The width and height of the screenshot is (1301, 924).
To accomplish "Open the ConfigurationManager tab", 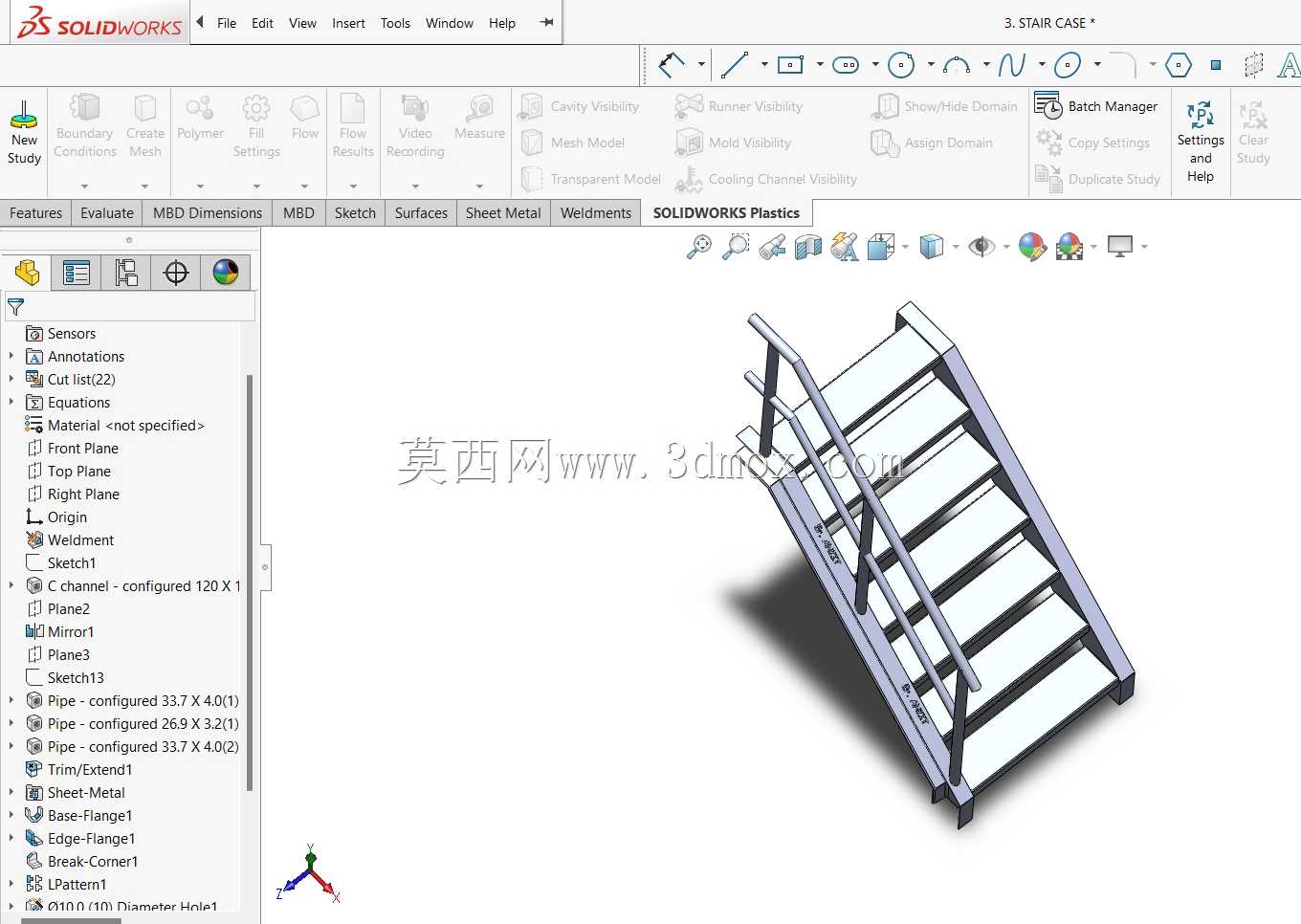I will tap(126, 273).
